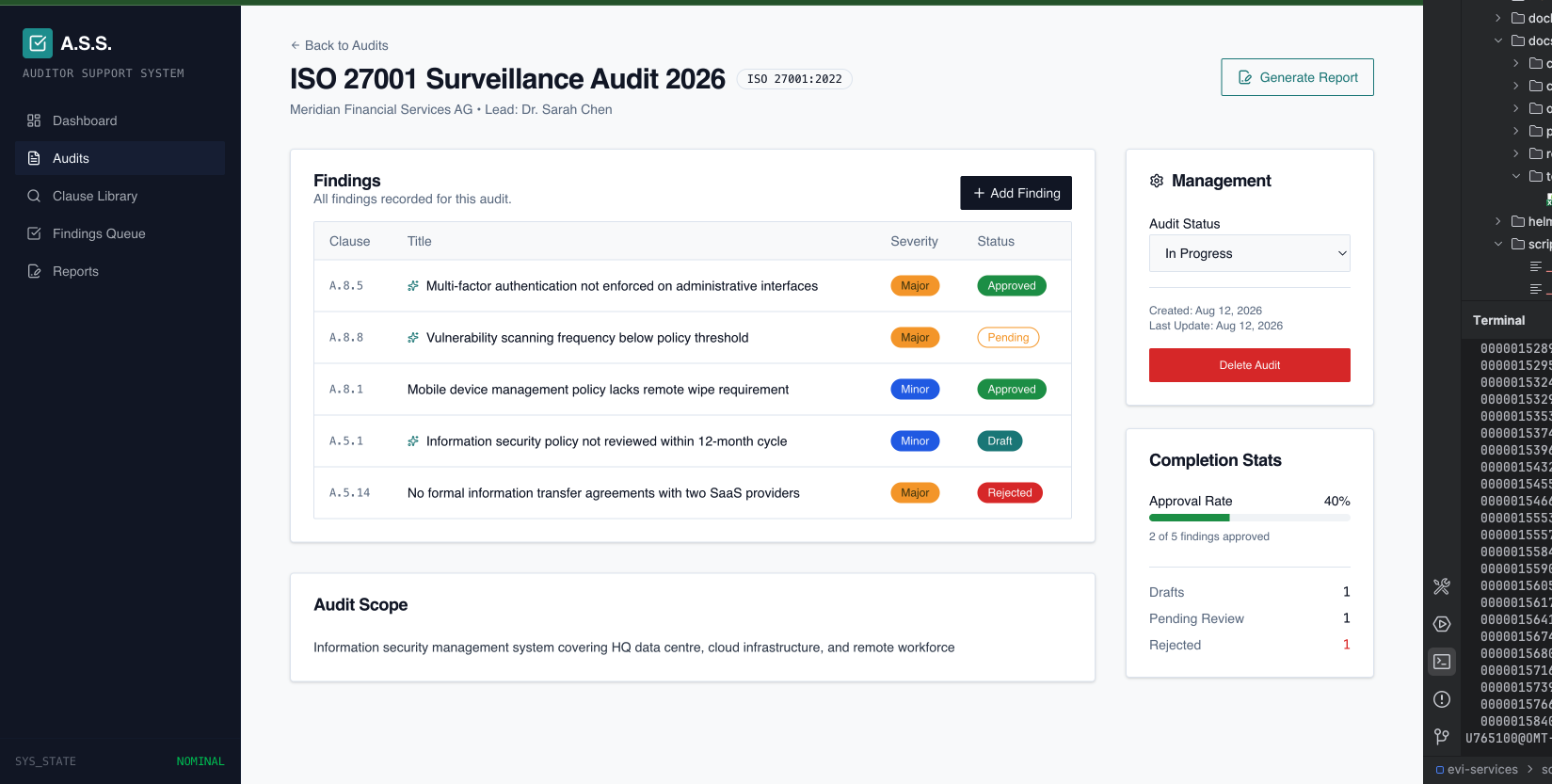The height and width of the screenshot is (784, 1552).
Task: Click the Pending Review stat label
Action: [x=1196, y=618]
